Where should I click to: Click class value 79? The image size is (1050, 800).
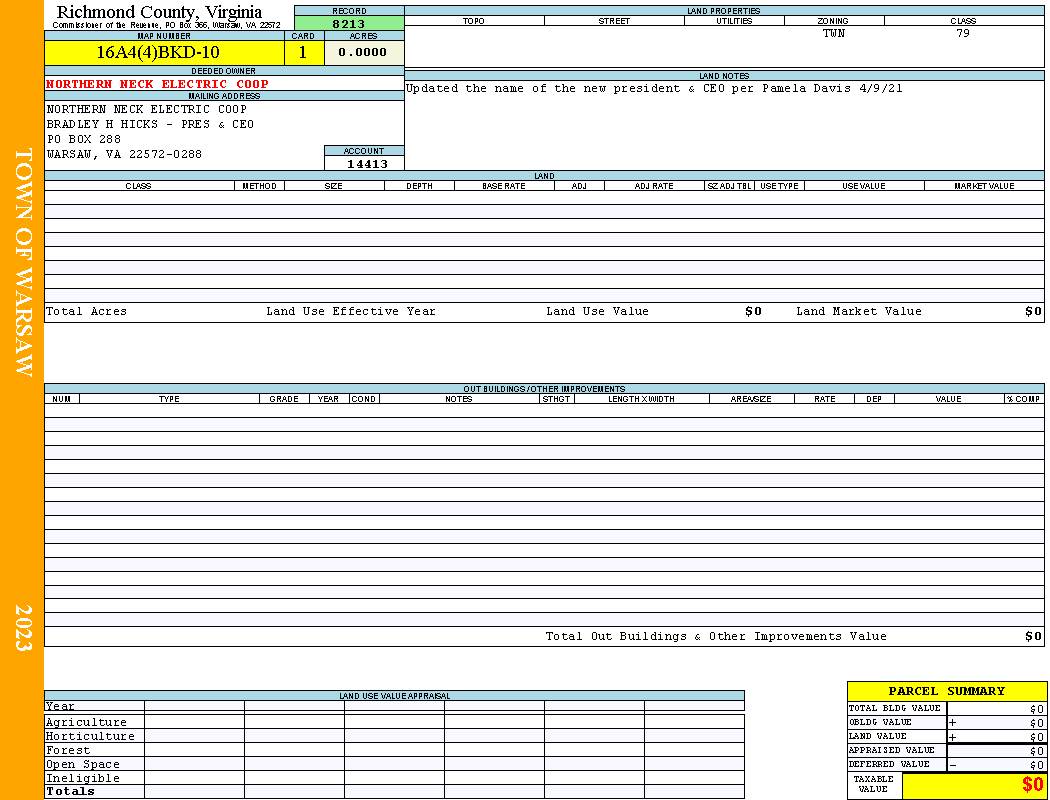[963, 33]
